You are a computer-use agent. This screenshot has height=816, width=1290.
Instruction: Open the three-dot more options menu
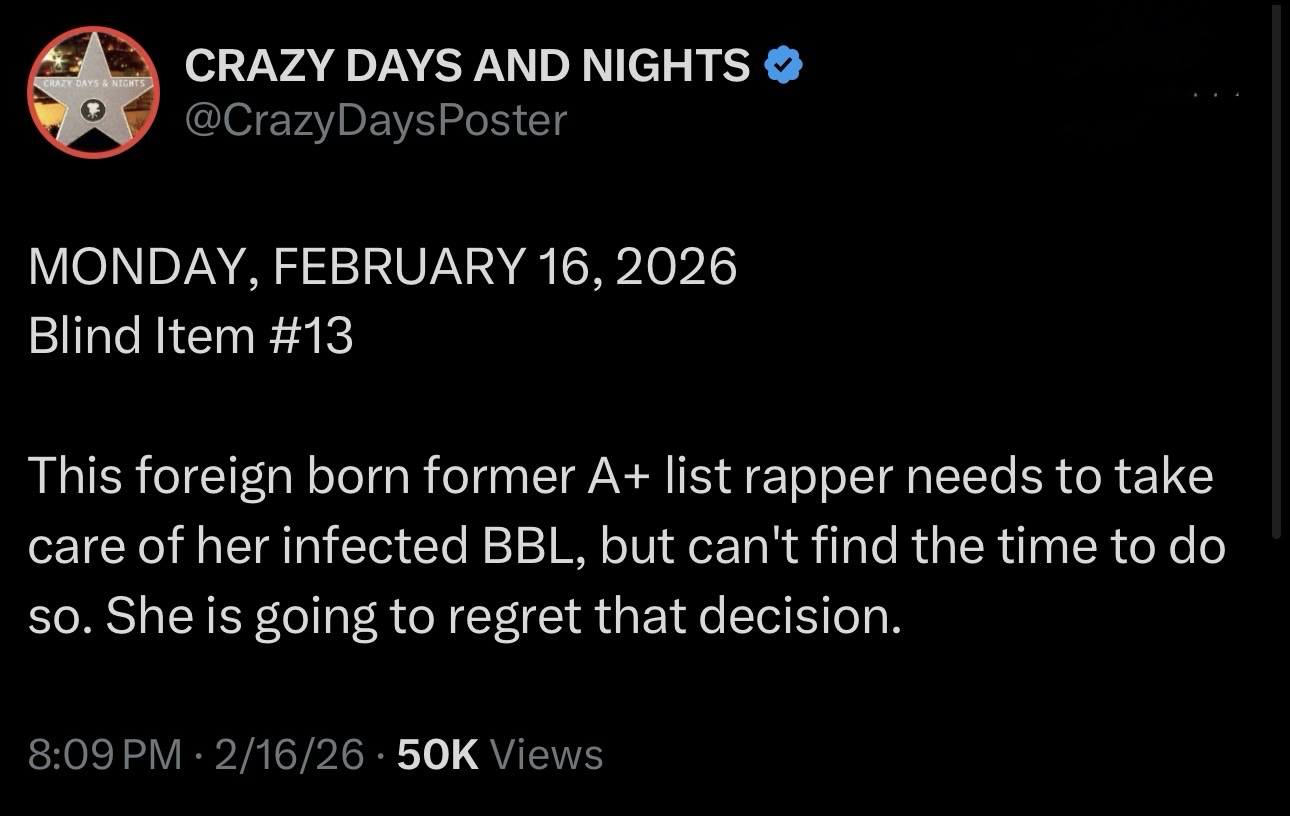1216,95
